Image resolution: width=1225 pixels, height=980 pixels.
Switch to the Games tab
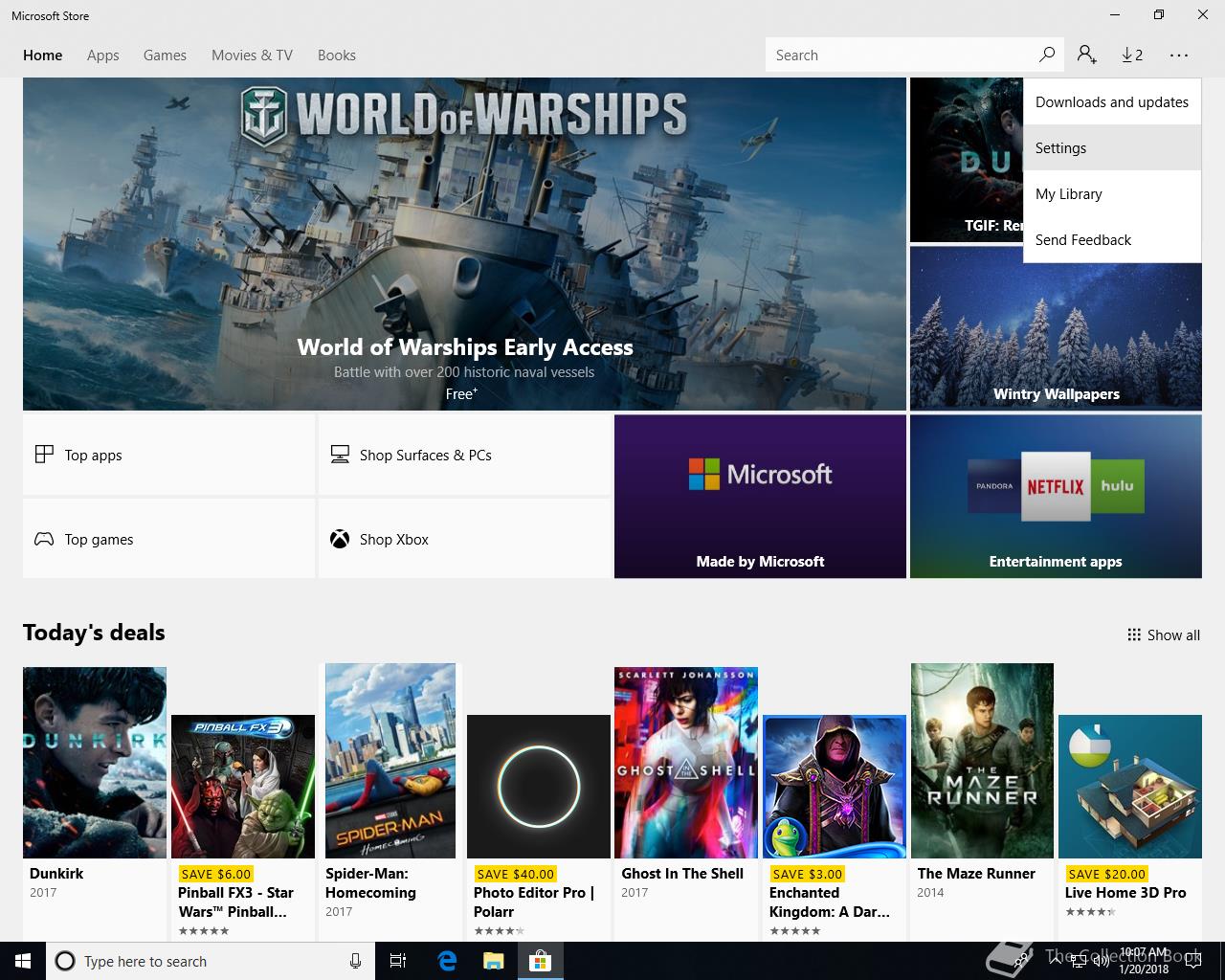click(165, 55)
